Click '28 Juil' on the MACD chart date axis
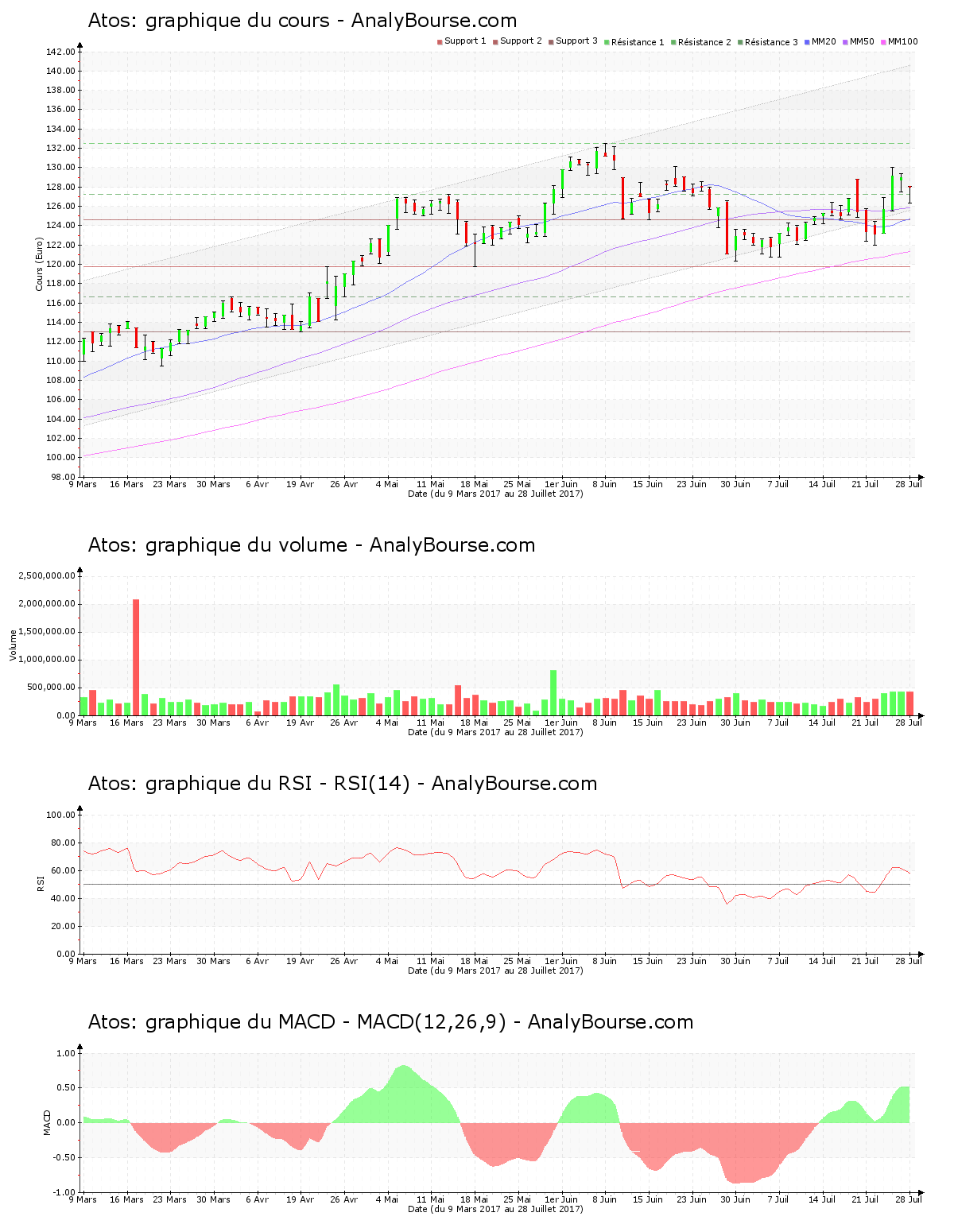Viewport: 954px width, 1232px height. tap(909, 1199)
